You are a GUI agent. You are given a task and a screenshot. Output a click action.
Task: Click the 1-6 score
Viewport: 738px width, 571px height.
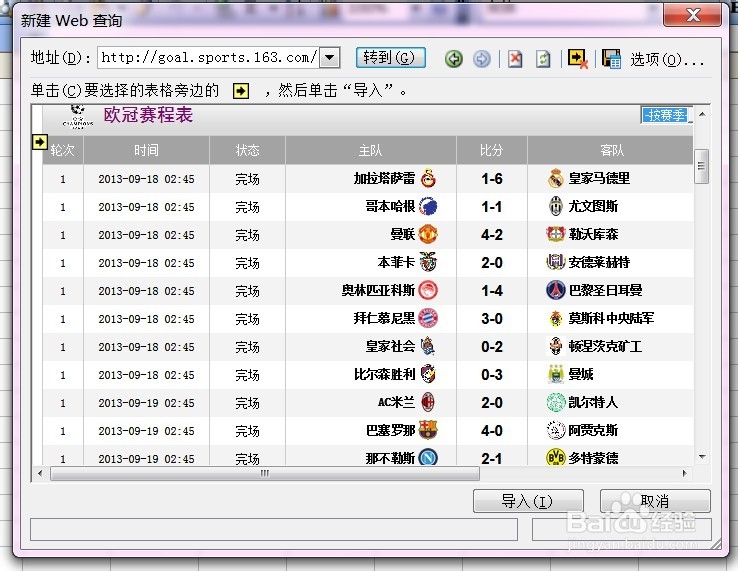(492, 179)
